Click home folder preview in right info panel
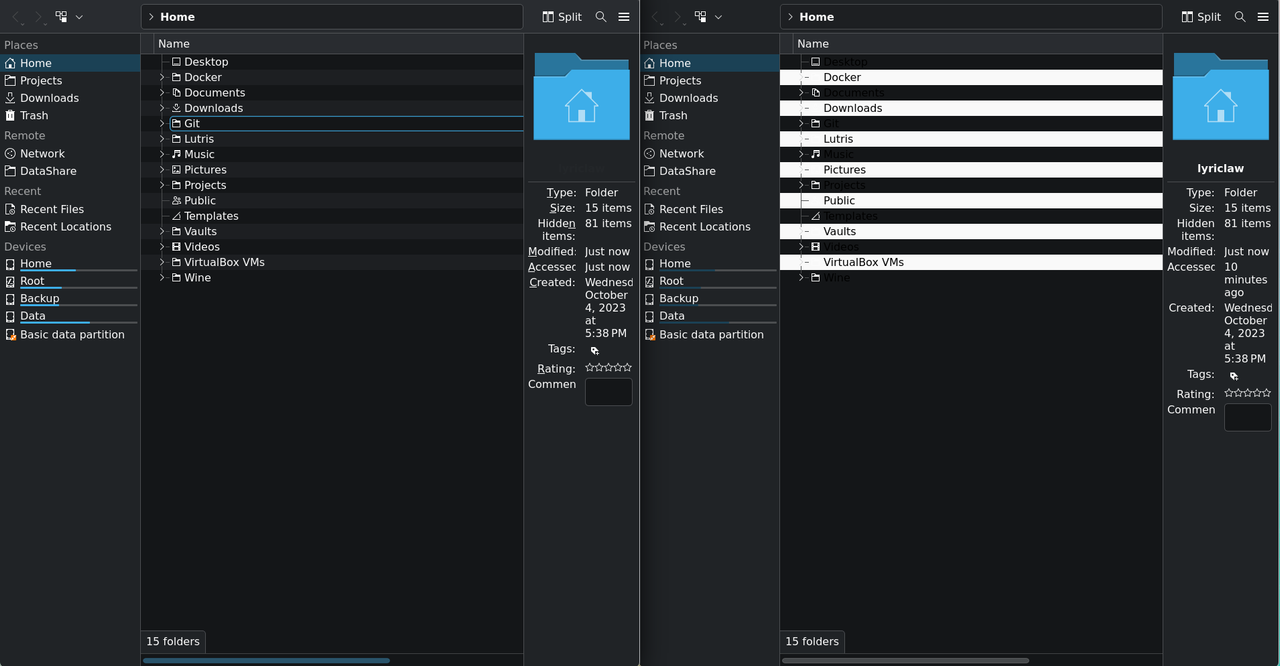1280x666 pixels. coord(1221,96)
